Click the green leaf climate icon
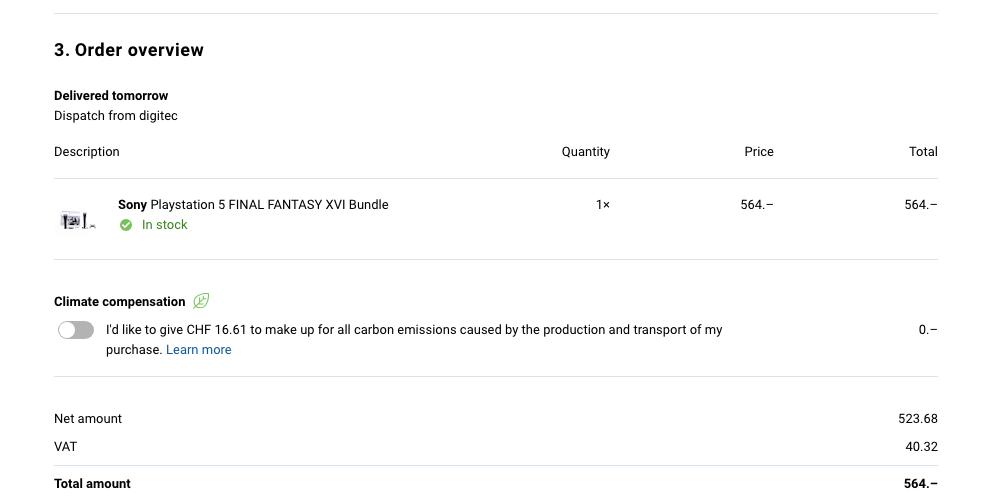Image resolution: width=997 pixels, height=500 pixels. (x=201, y=301)
